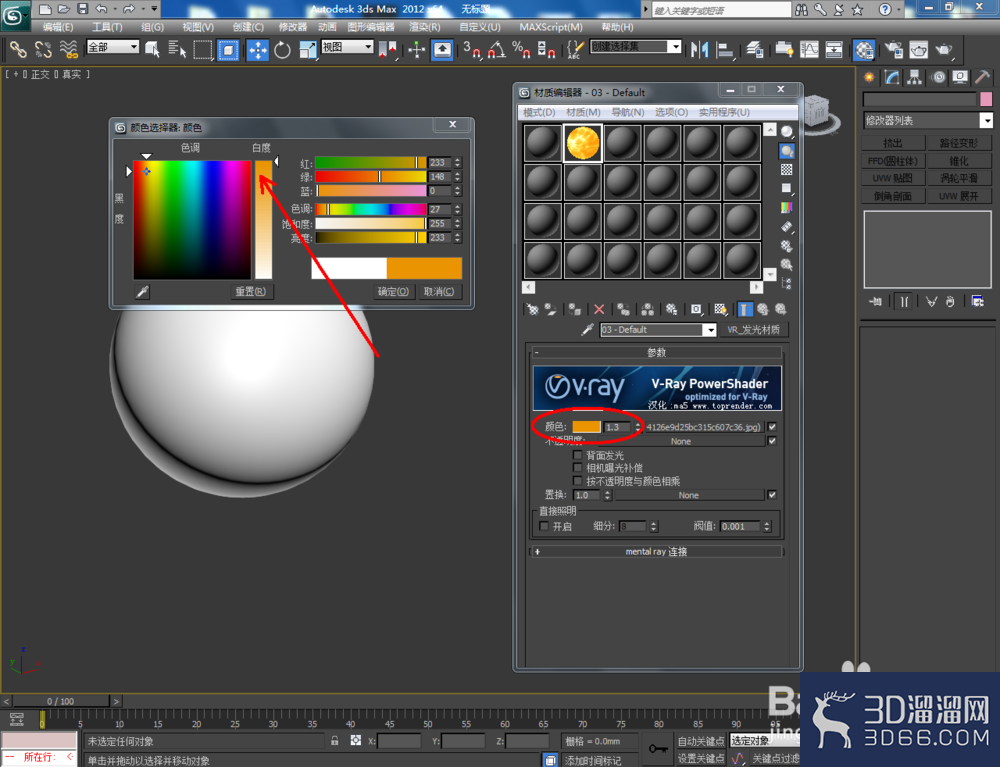
Task: Click the 挤出 modifier button
Action: point(893,143)
